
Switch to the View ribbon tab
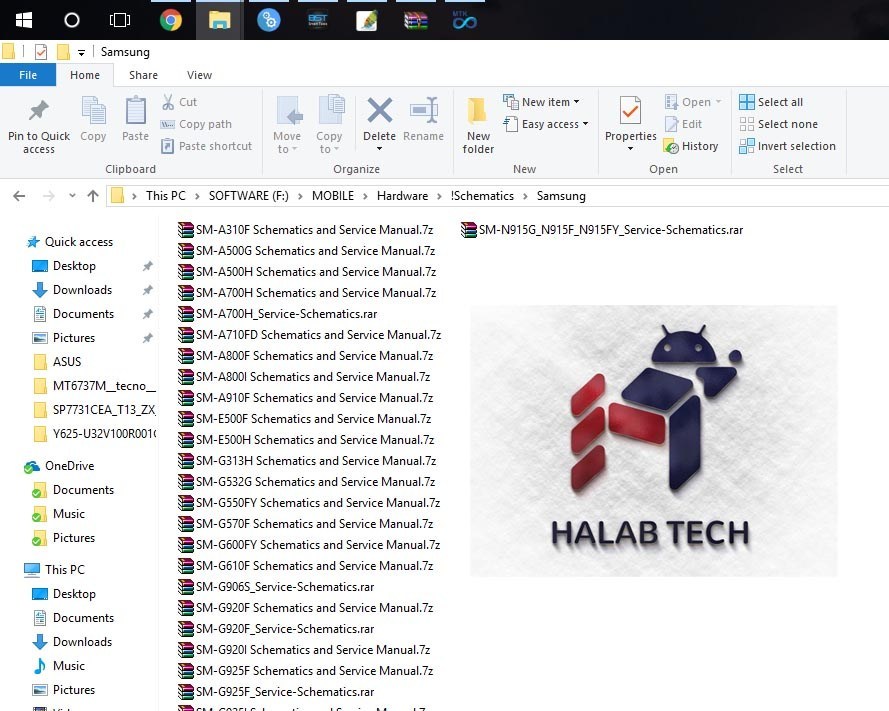click(x=200, y=75)
